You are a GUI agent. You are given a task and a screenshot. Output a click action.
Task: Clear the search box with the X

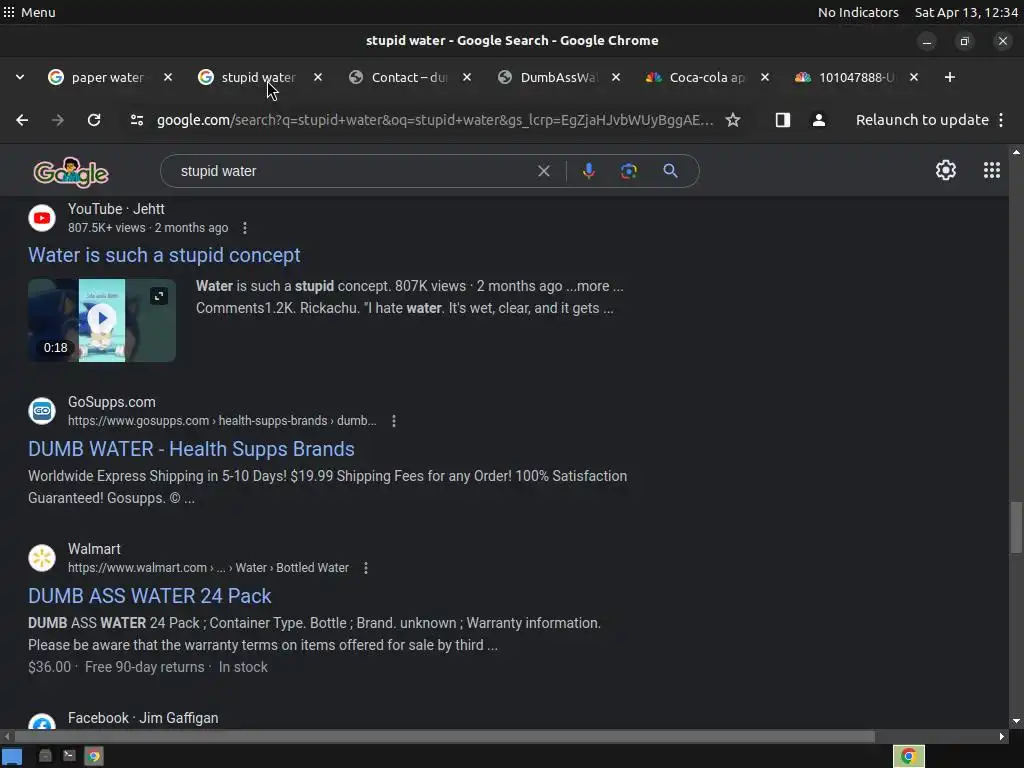(x=543, y=171)
